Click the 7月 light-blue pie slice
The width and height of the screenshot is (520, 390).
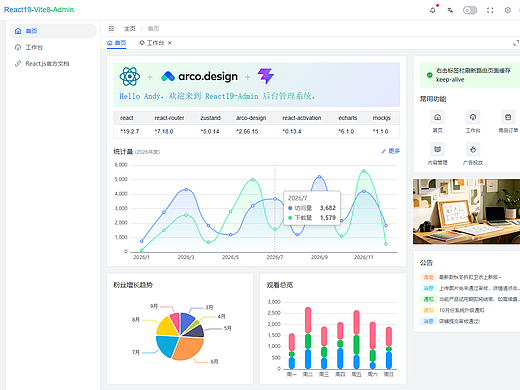167,346
